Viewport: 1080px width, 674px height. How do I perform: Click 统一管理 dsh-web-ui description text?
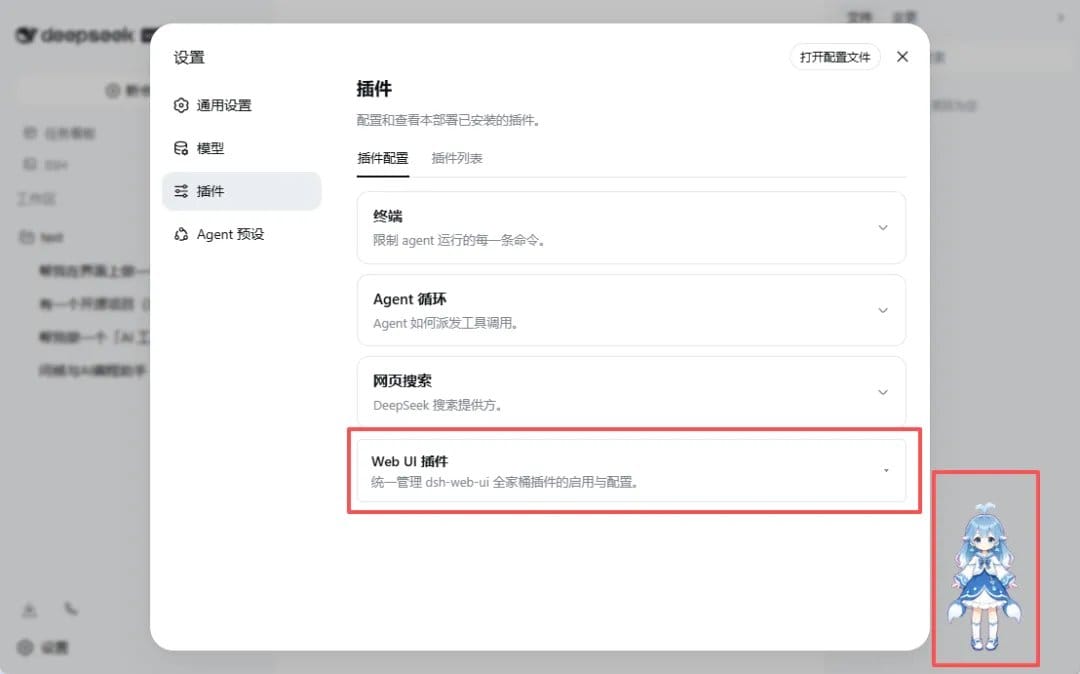(x=505, y=482)
